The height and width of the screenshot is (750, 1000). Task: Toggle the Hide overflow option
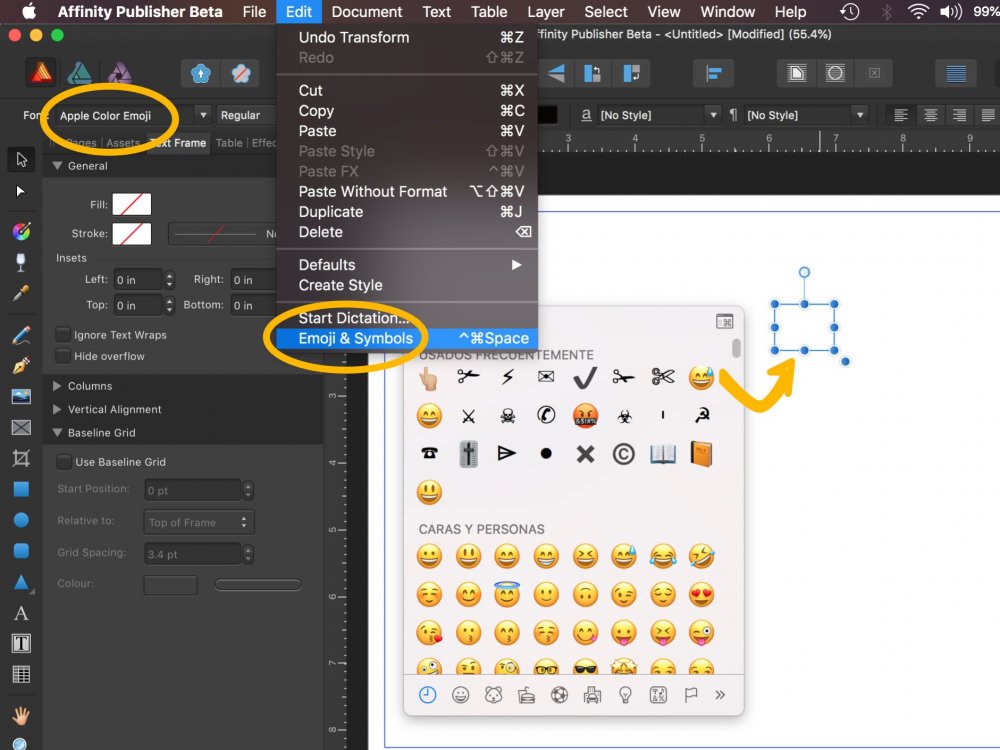(x=60, y=356)
